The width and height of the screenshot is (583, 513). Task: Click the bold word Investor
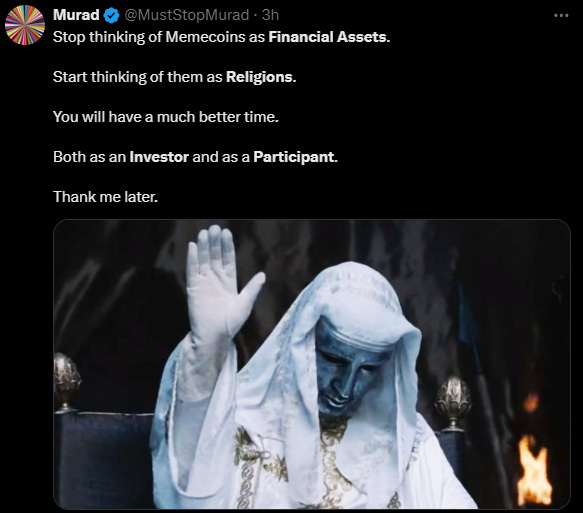(x=159, y=157)
